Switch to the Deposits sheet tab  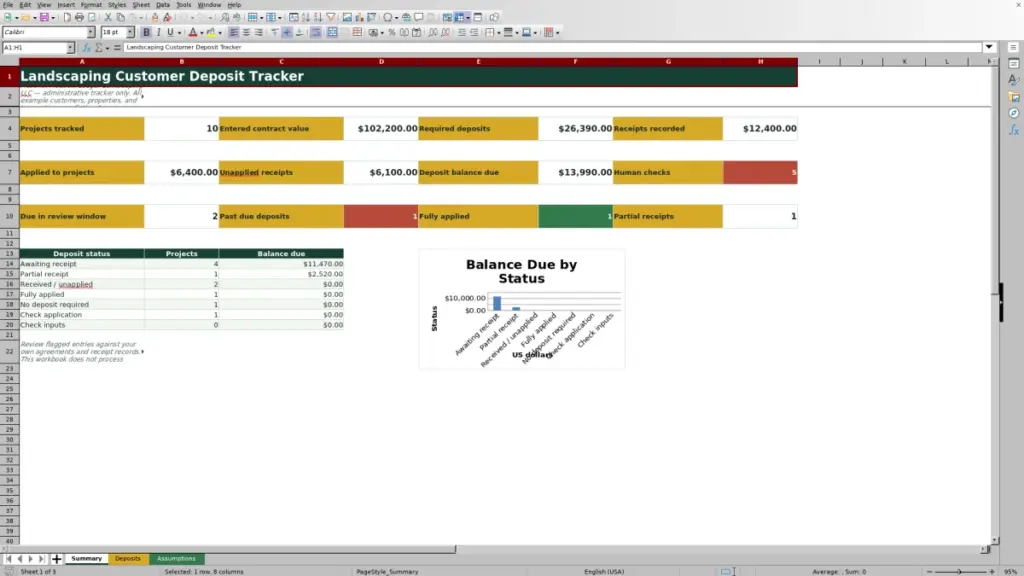pyautogui.click(x=128, y=559)
